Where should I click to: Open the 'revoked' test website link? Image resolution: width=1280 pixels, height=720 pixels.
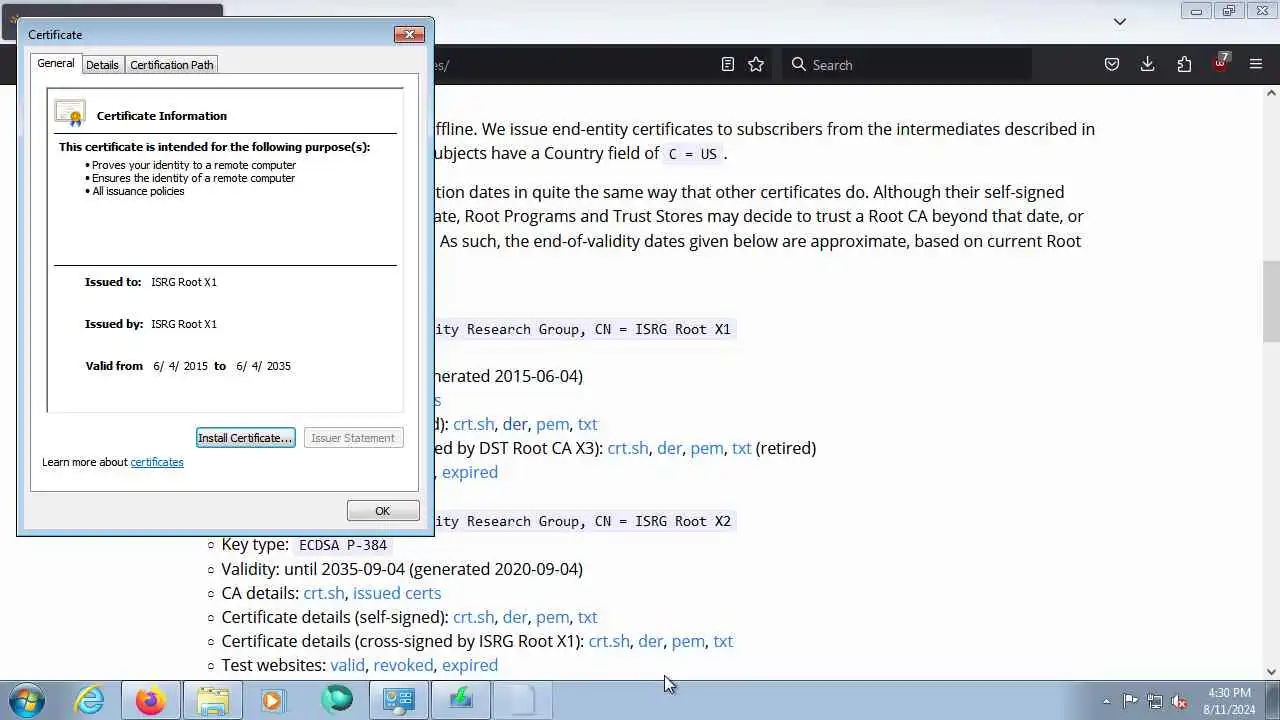pyautogui.click(x=403, y=665)
